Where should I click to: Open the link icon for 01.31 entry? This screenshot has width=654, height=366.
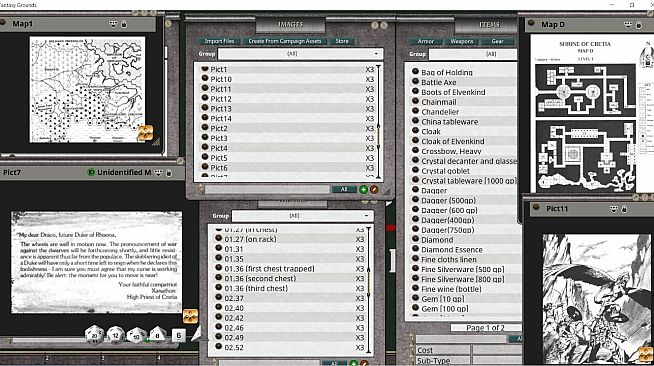coord(219,248)
